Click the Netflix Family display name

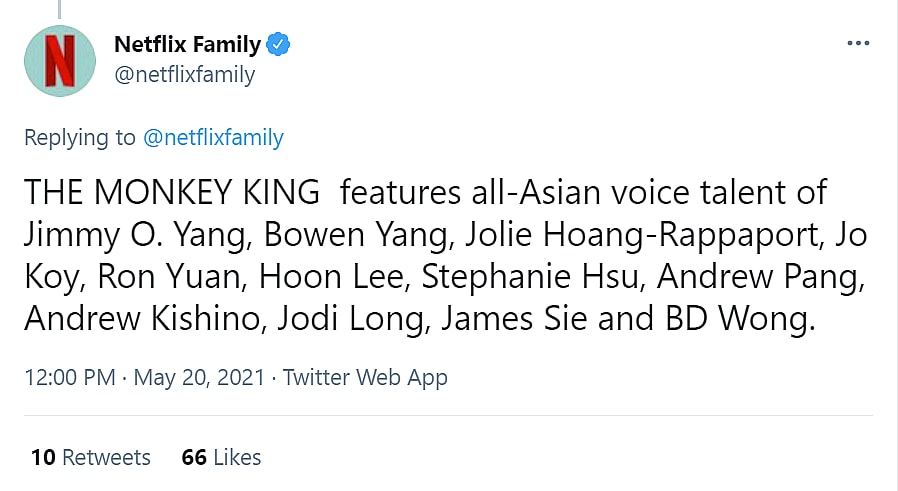[187, 45]
